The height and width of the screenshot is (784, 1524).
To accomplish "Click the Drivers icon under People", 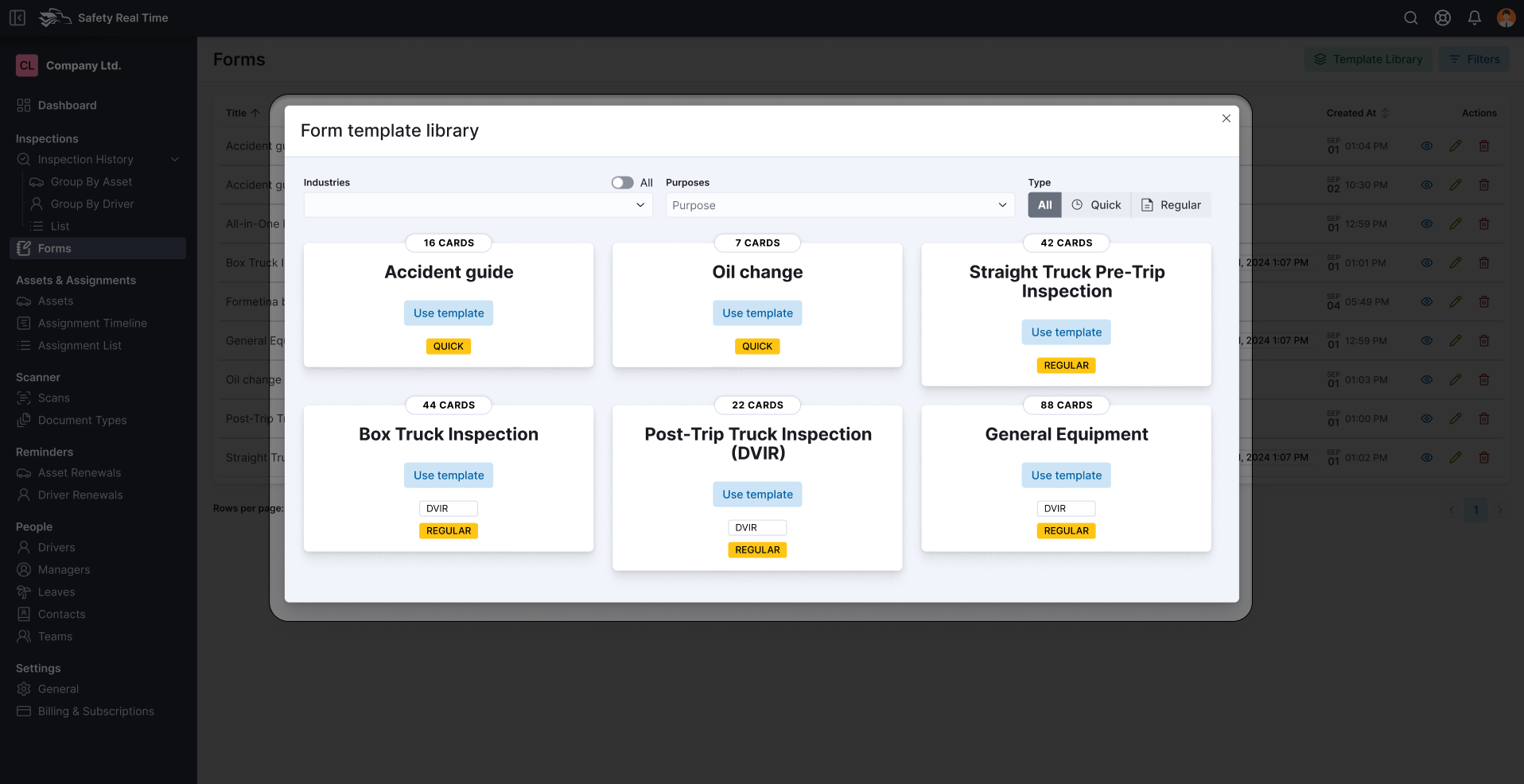I will tap(25, 547).
